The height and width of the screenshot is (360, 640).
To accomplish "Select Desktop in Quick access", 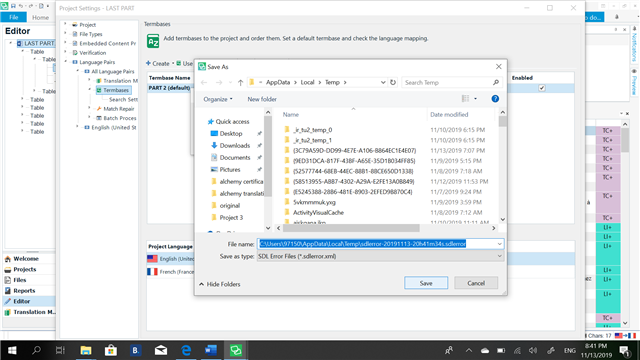I will point(231,133).
